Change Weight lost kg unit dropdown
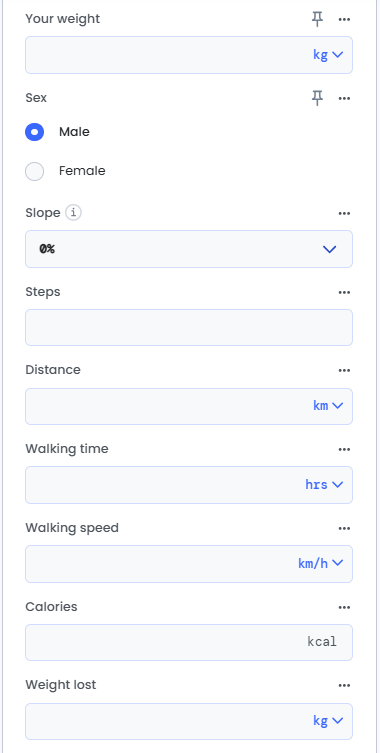380x753 pixels. pos(328,721)
